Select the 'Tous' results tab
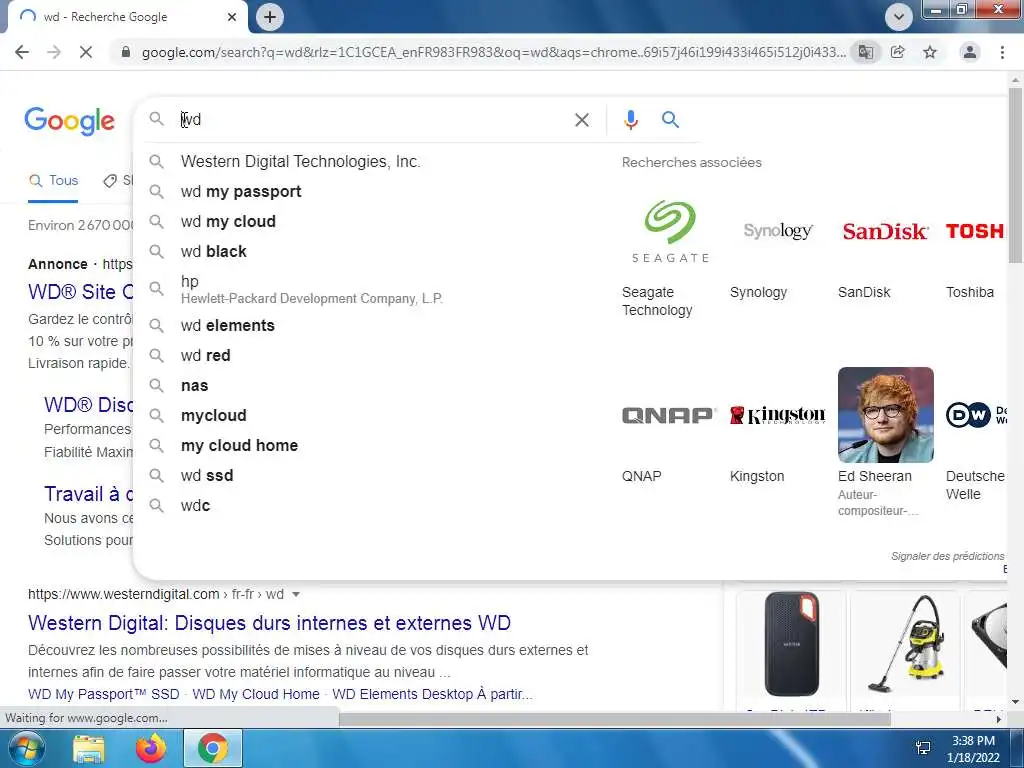The width and height of the screenshot is (1024, 768). tap(54, 181)
